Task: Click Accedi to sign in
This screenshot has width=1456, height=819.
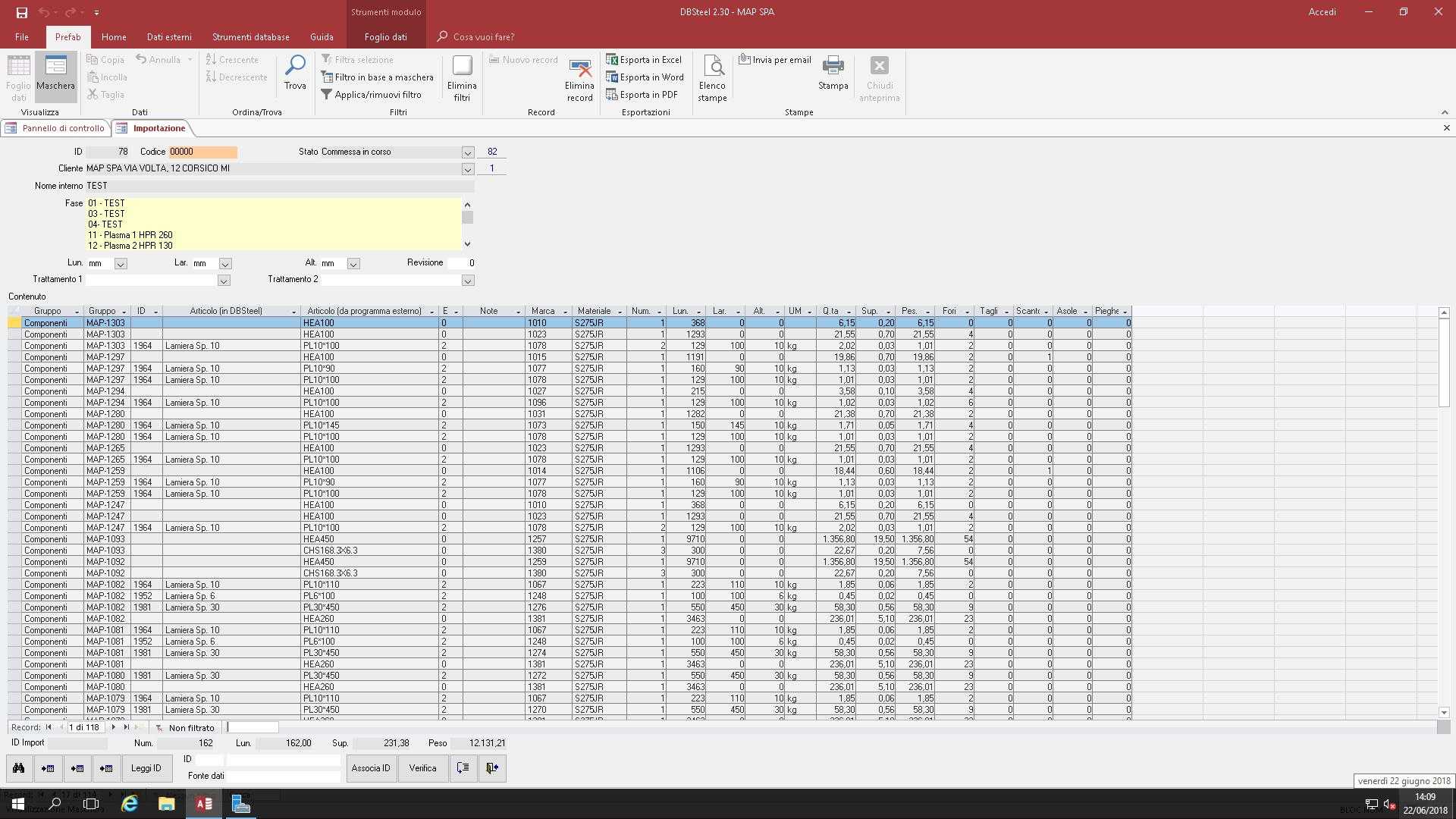Action: click(x=1322, y=12)
